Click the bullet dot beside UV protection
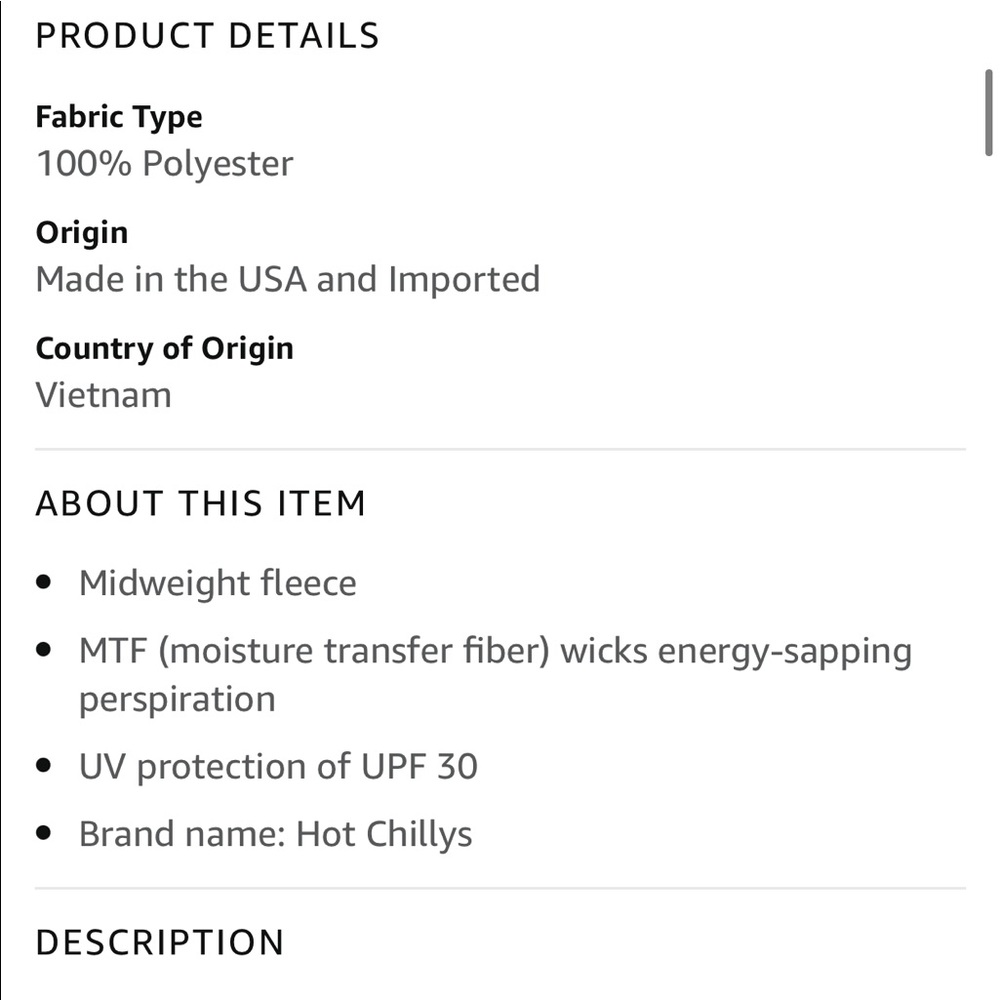Viewport: 1000px width, 1000px height. point(43,765)
